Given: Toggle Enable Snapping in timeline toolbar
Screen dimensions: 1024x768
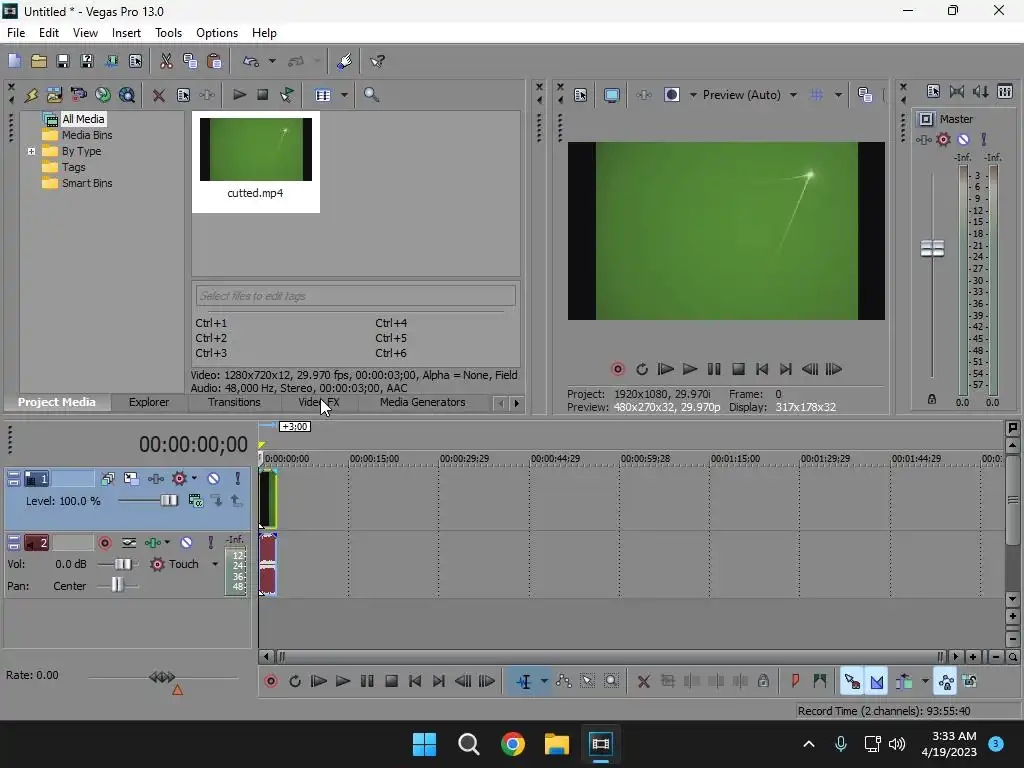Looking at the screenshot, I should coord(852,681).
